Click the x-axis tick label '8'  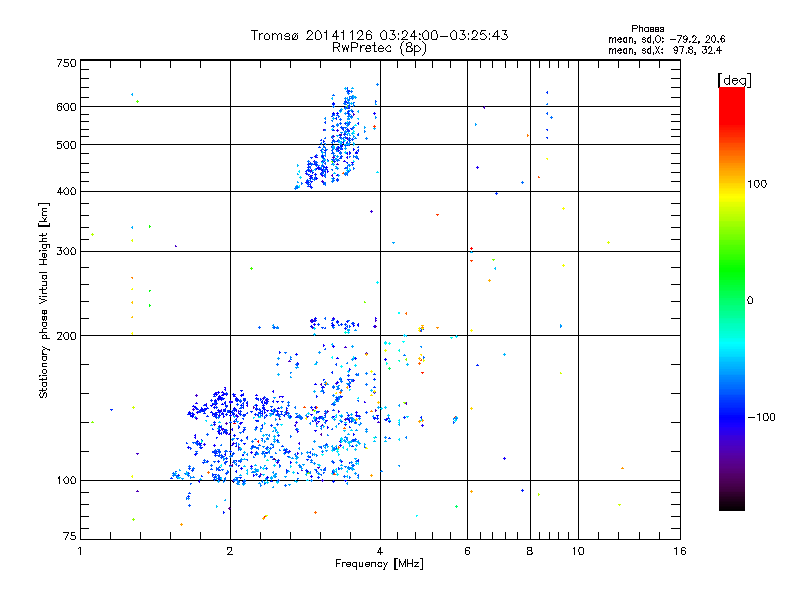tap(530, 551)
